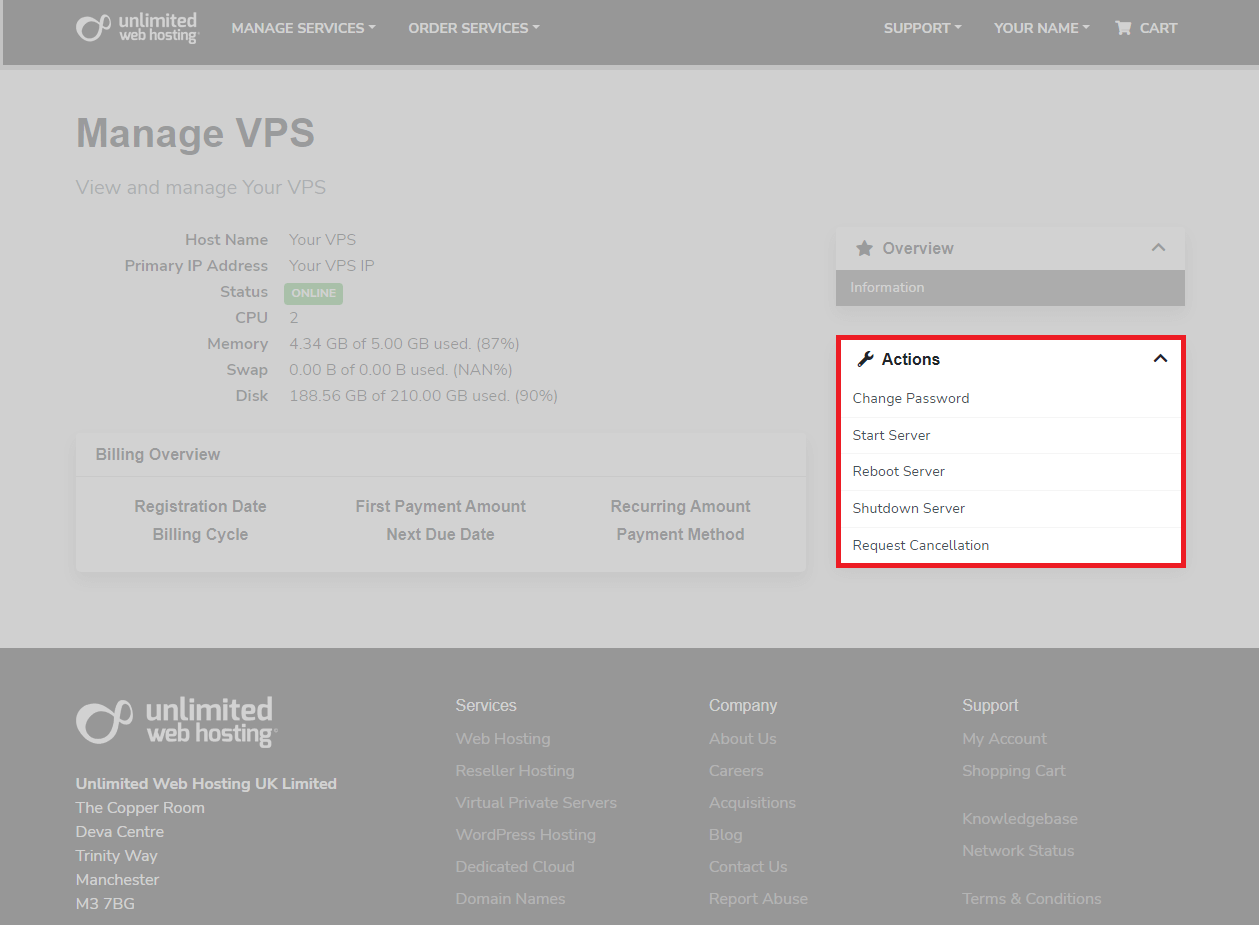Click the Registration Date label

(200, 506)
